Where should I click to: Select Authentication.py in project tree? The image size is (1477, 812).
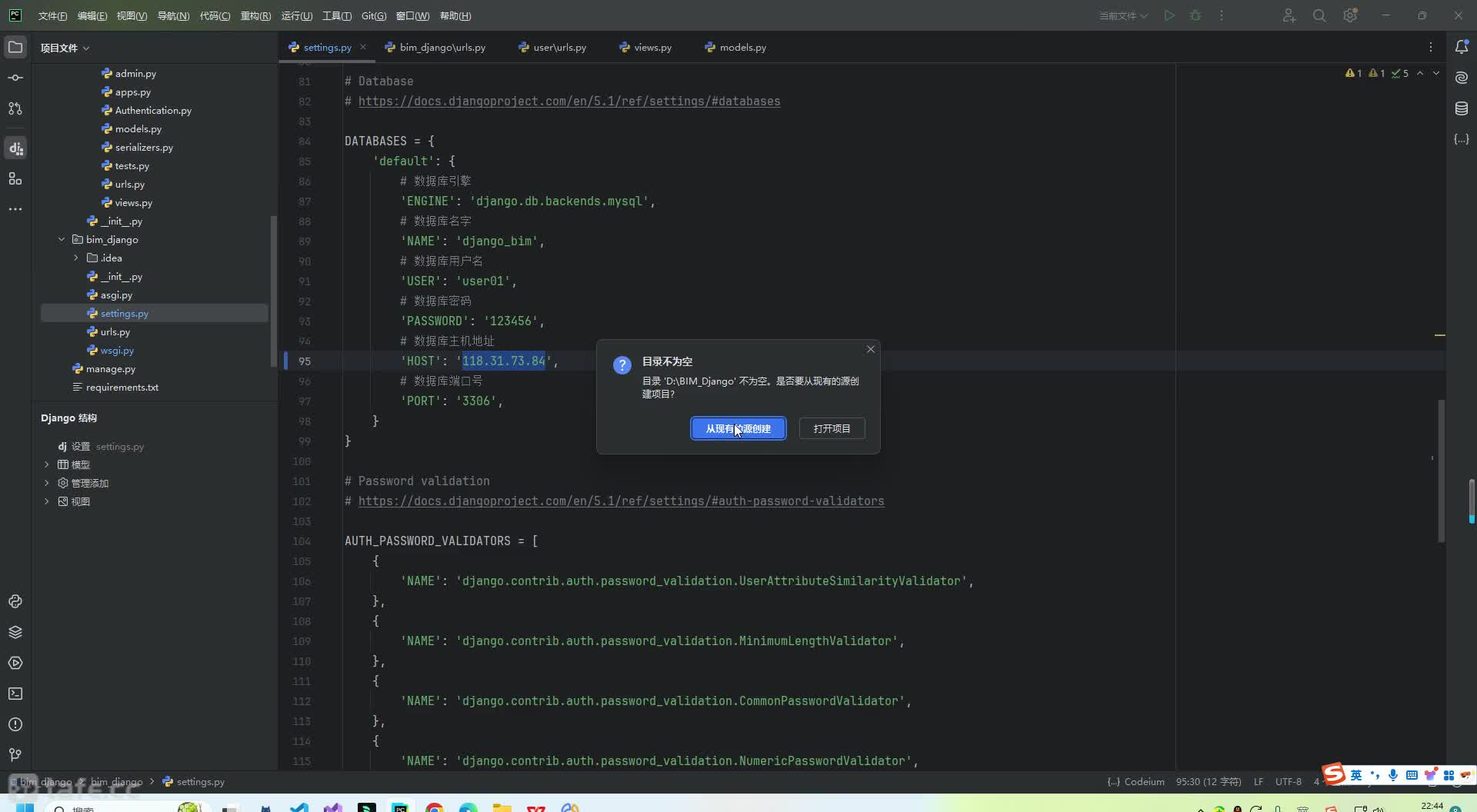[153, 110]
